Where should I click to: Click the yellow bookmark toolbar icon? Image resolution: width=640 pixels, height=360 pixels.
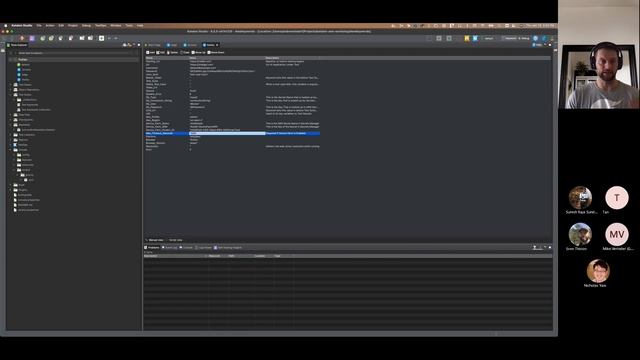pos(467,38)
